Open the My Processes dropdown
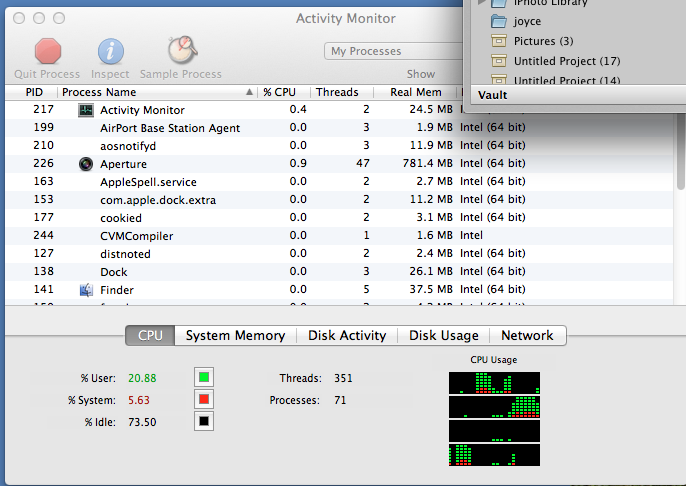Screen dimensions: 686x486 pos(393,51)
